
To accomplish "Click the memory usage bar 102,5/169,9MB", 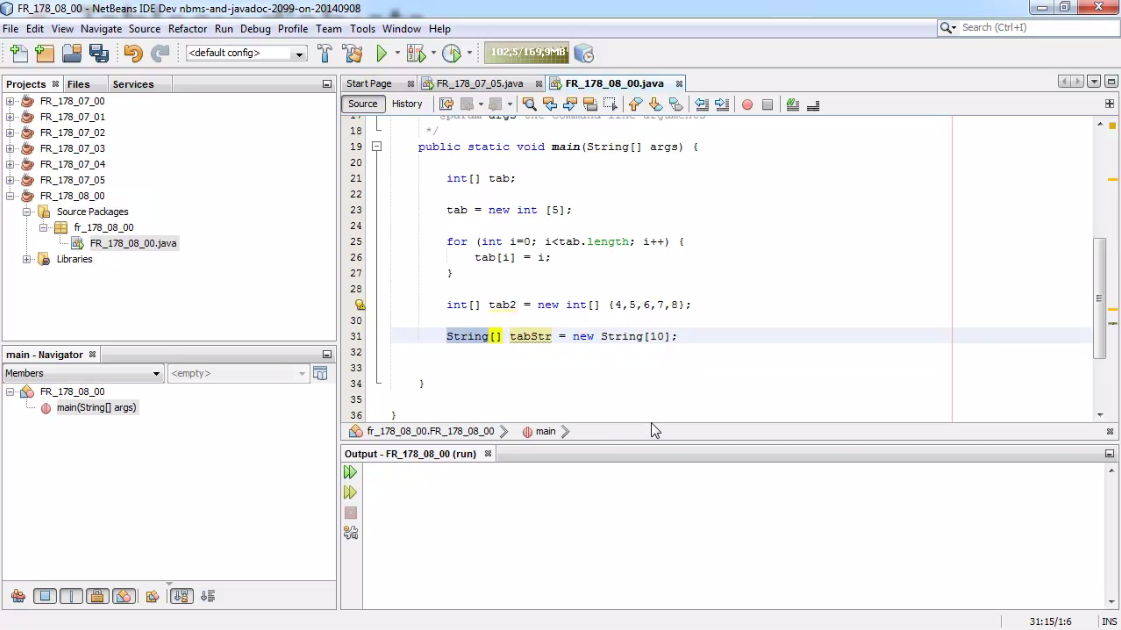I will [x=527, y=53].
